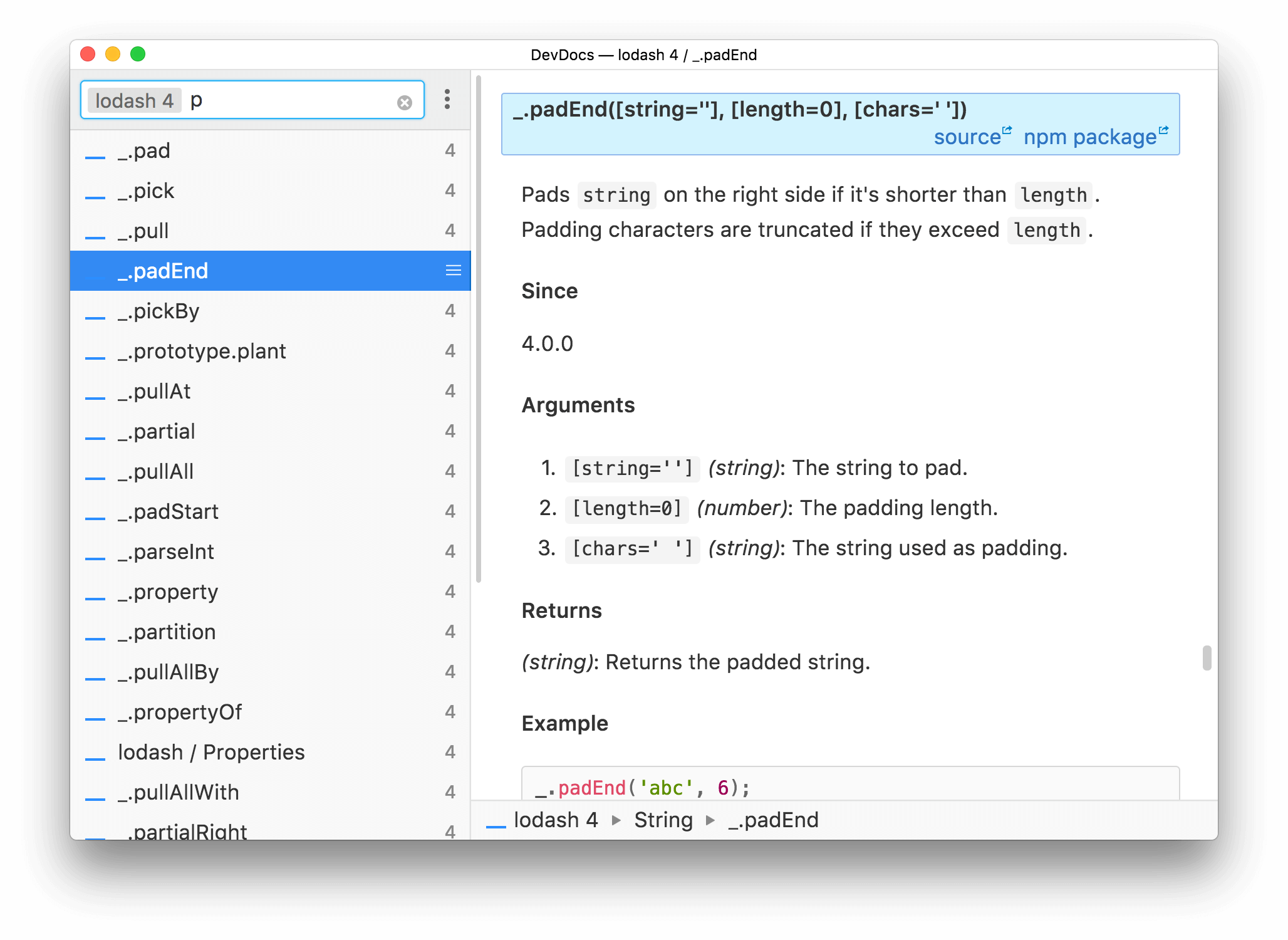Click the chevron before _.padEnd in breadcrumb
The image size is (1288, 940).
pyautogui.click(x=710, y=820)
